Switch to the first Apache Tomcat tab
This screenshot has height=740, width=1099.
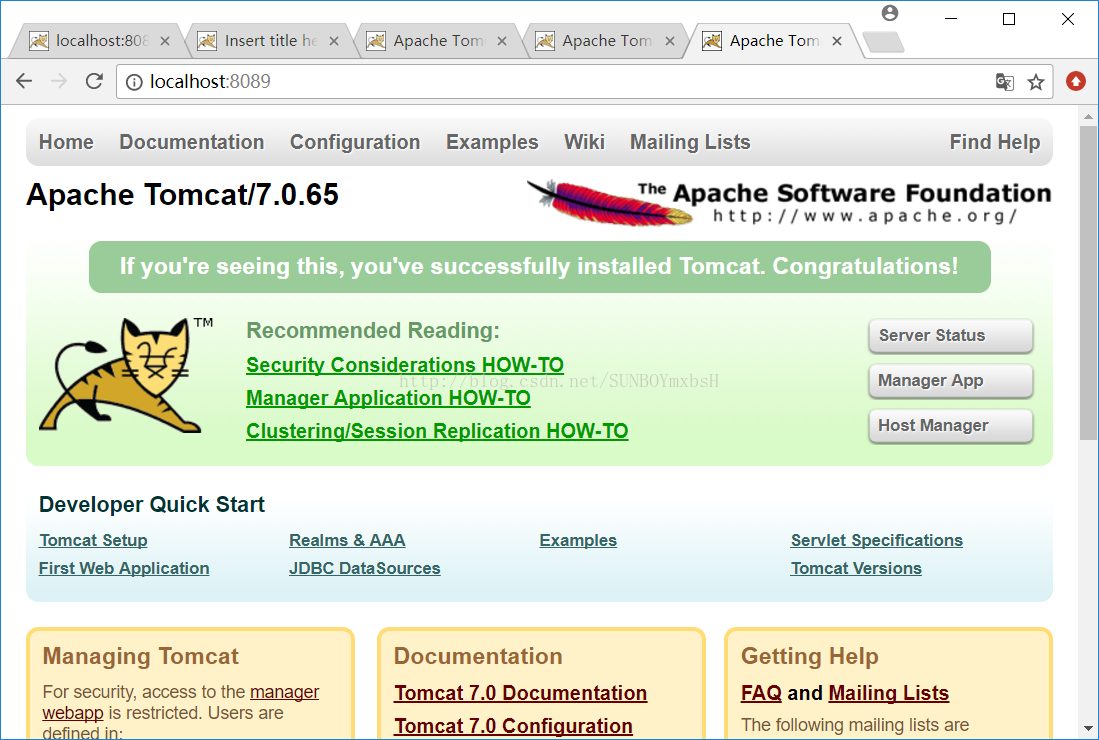(x=435, y=41)
